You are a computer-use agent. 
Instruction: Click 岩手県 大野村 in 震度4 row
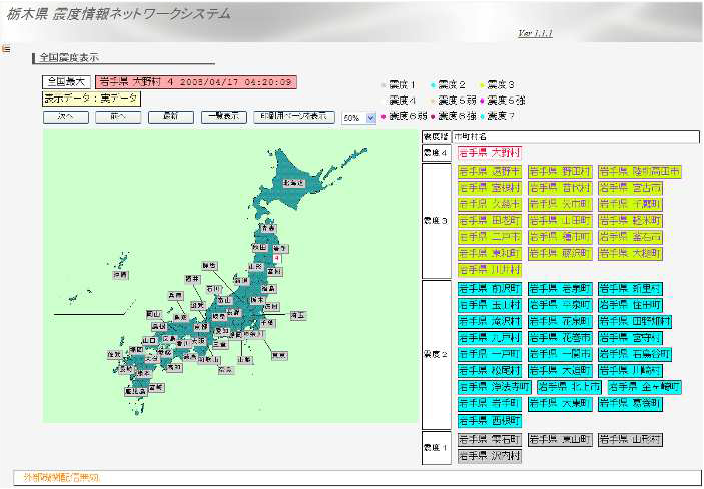tap(490, 153)
